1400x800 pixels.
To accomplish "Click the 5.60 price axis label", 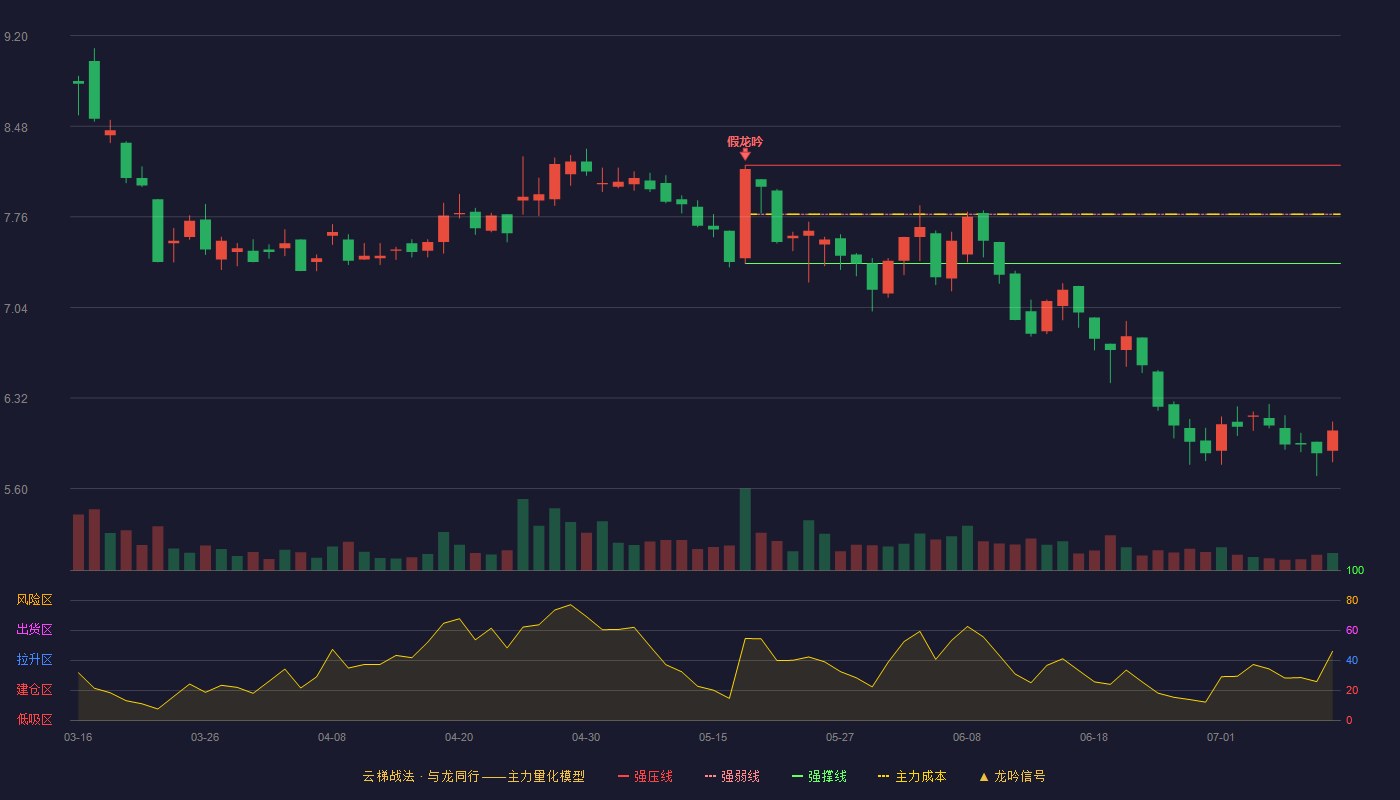I will [16, 490].
